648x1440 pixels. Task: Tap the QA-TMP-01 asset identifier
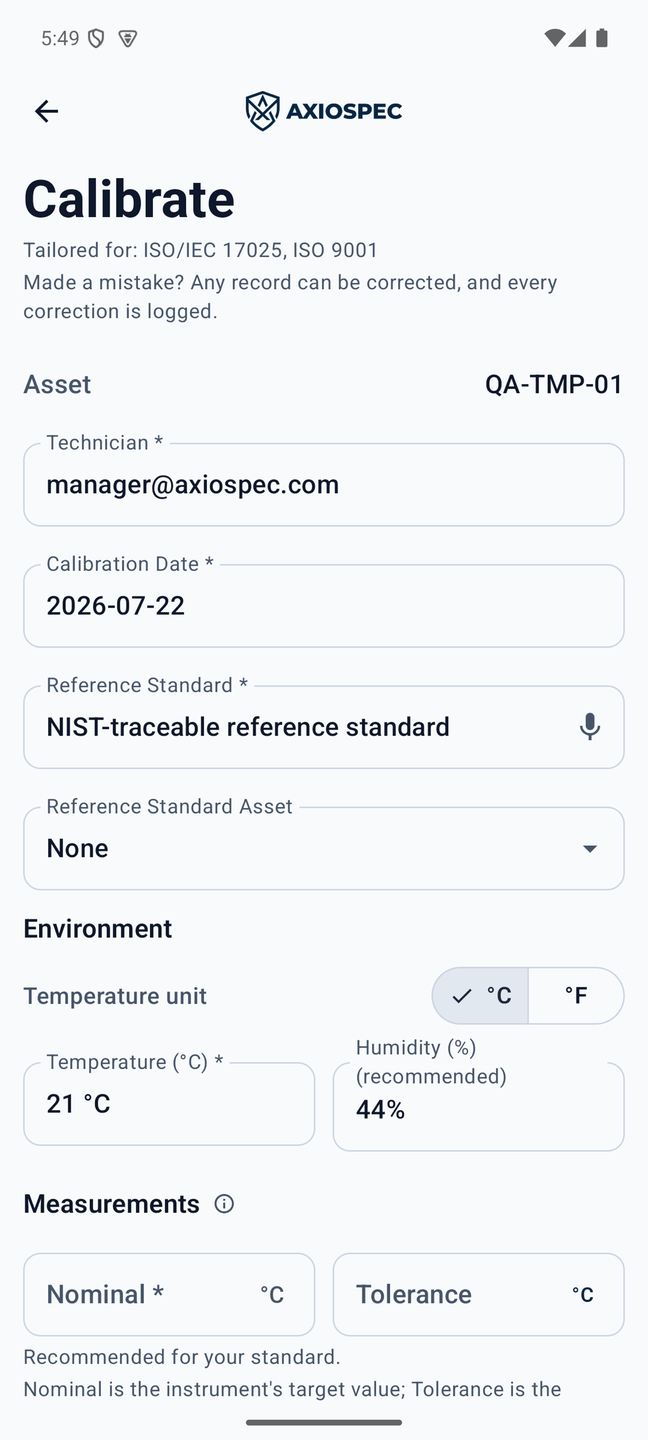(554, 385)
